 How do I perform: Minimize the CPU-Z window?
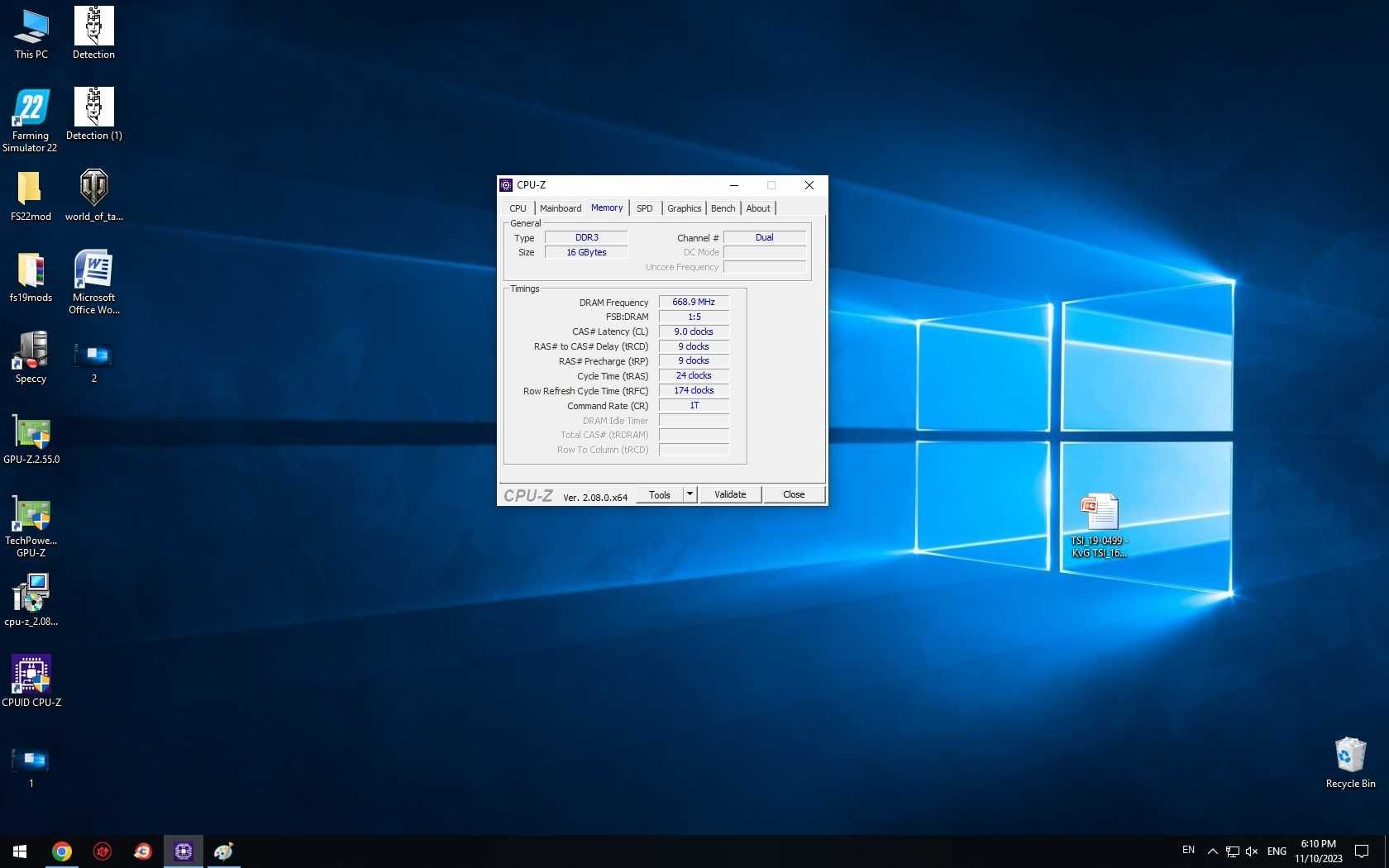(x=734, y=185)
